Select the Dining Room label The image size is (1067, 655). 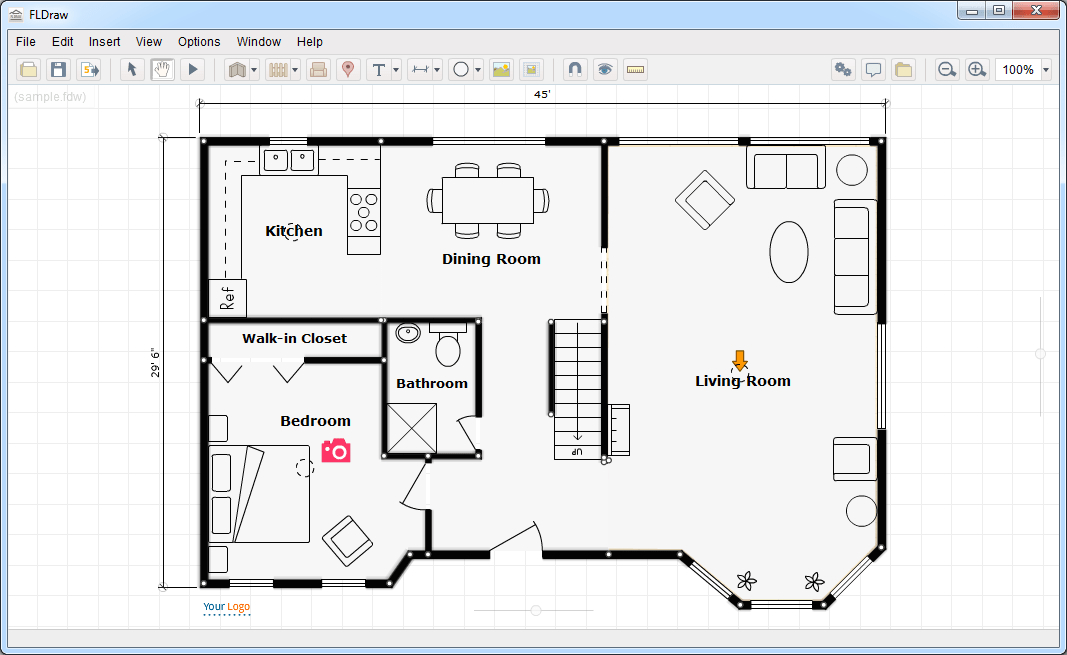(491, 259)
